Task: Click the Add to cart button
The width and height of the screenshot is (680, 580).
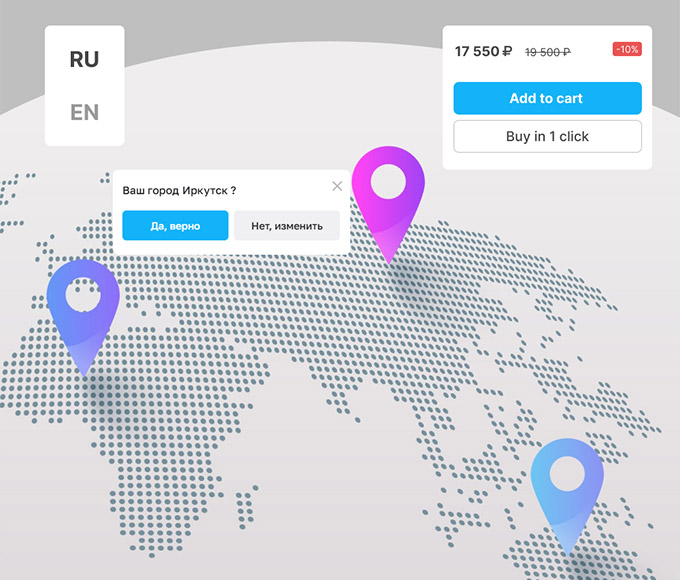Action: [547, 98]
